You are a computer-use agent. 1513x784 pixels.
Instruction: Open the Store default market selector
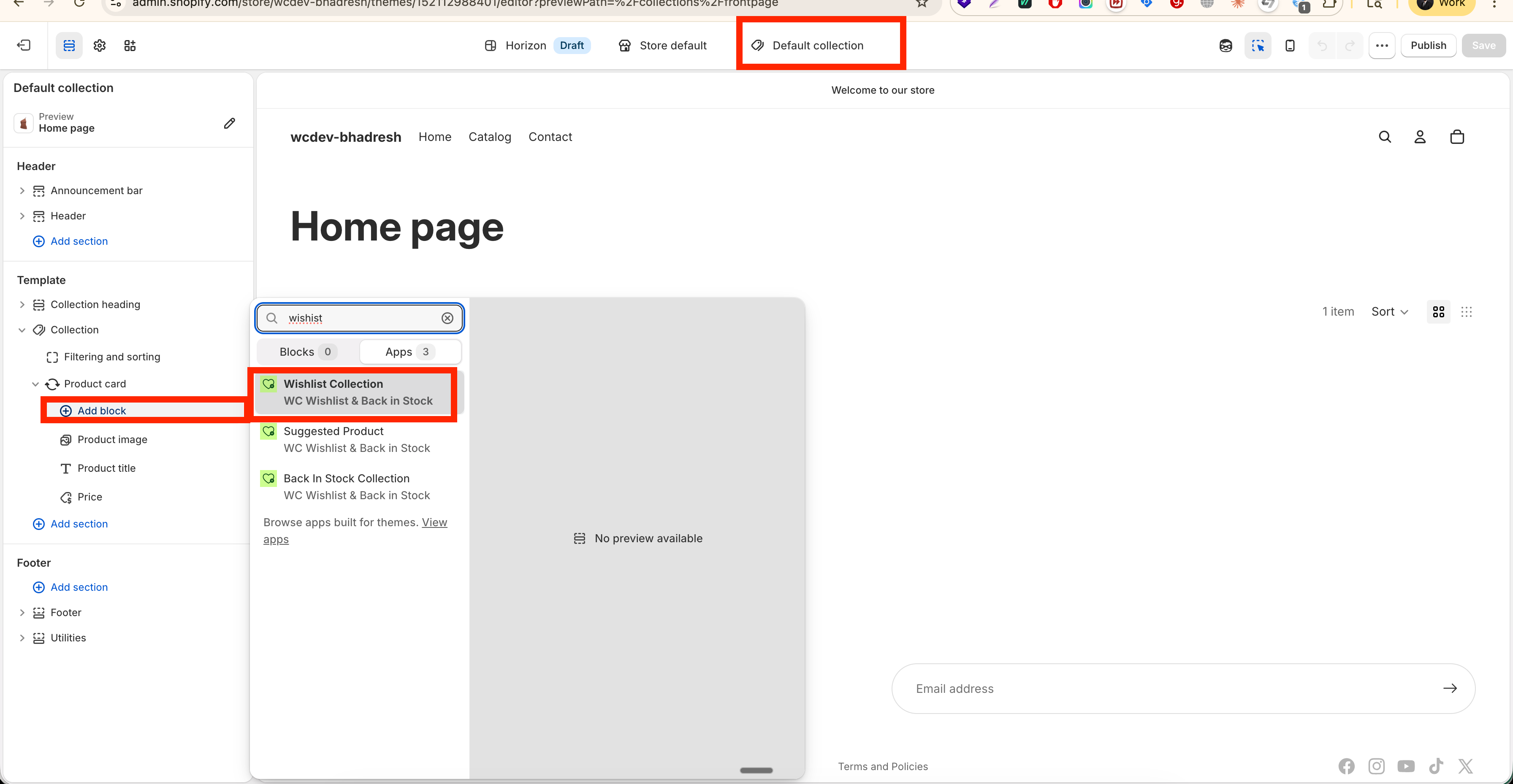pyautogui.click(x=662, y=45)
